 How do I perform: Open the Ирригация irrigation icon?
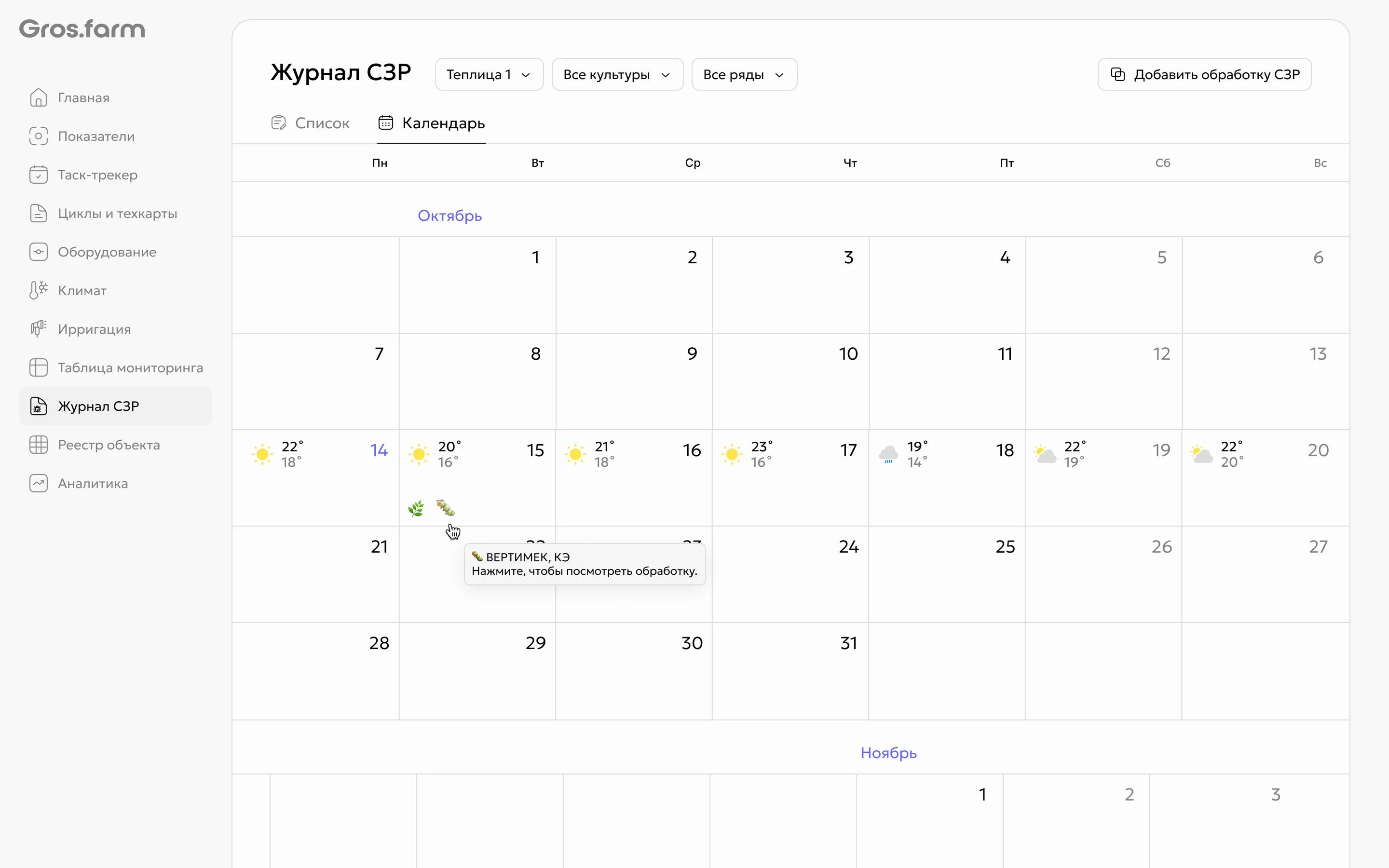pyautogui.click(x=39, y=328)
